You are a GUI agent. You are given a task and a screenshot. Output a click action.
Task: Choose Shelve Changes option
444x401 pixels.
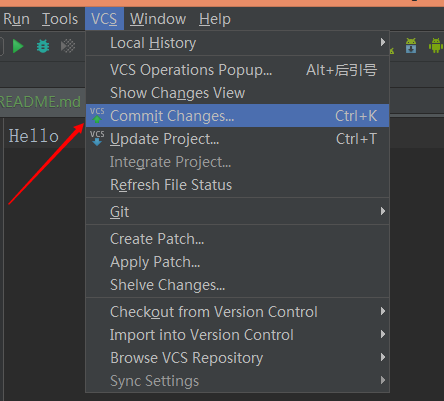point(237,285)
